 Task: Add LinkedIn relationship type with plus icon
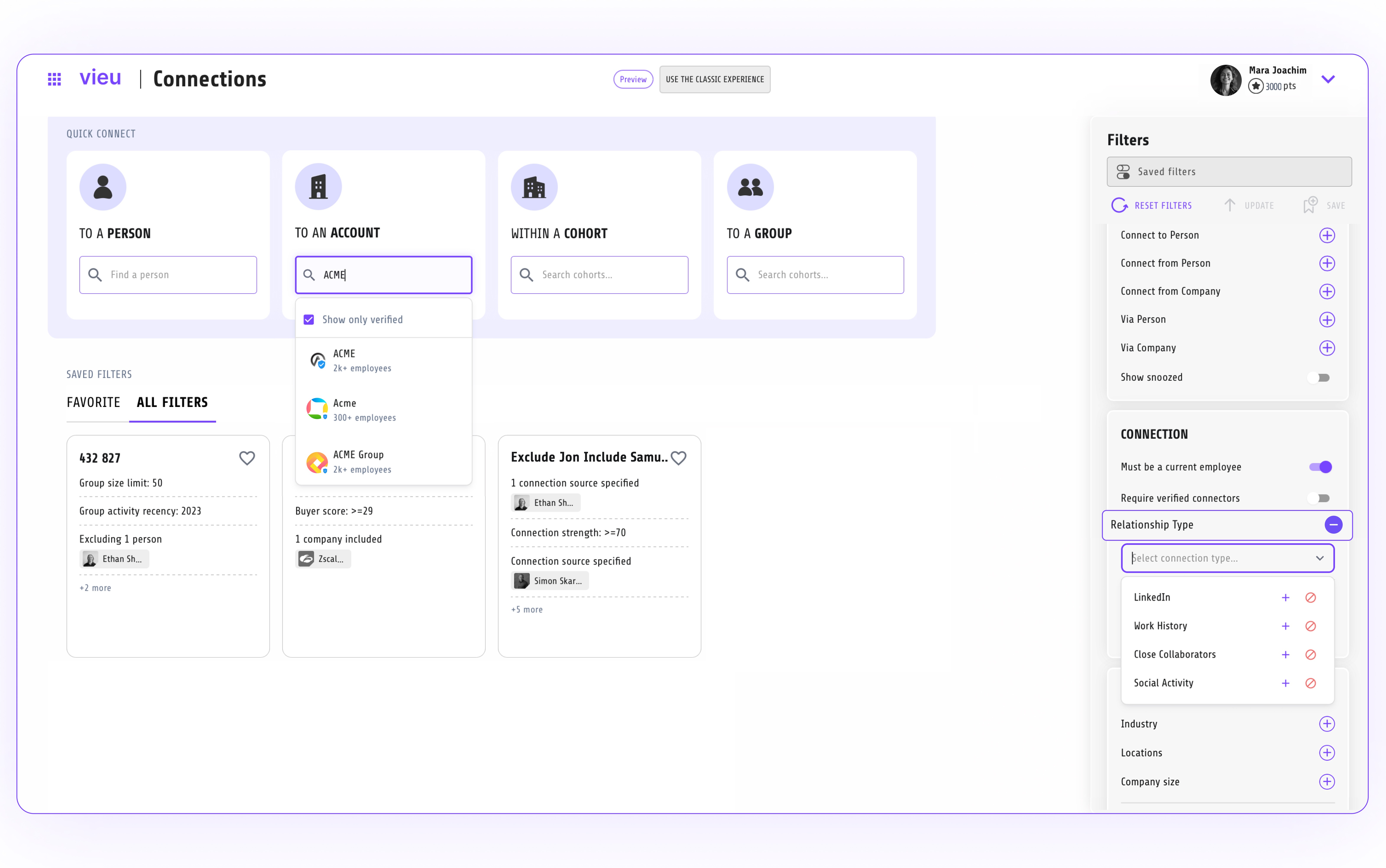point(1286,598)
